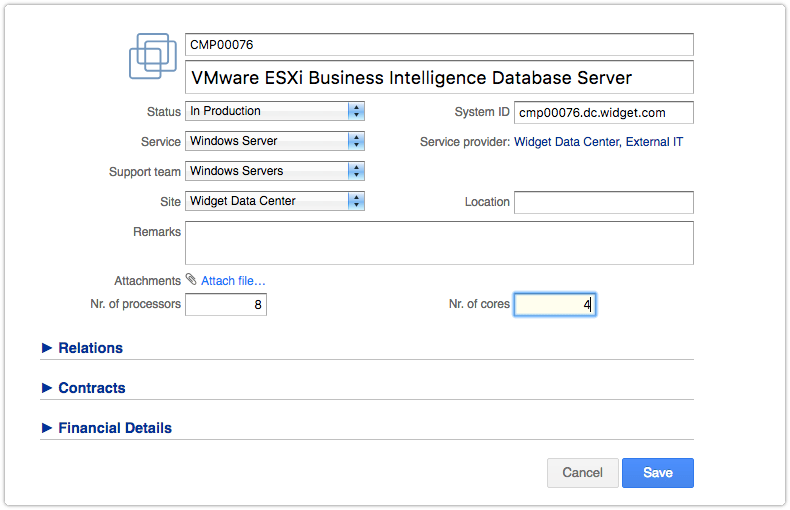This screenshot has height=510, width=790.
Task: Click the Nr. of processors field
Action: 226,305
